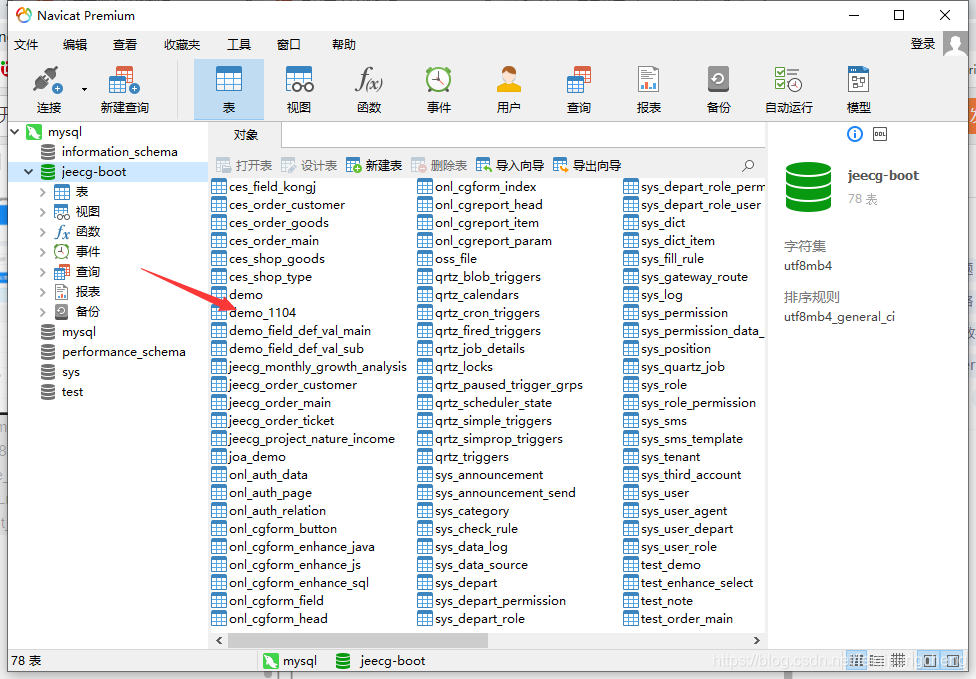Open the 模型 model toolbar button
Viewport: 976px width, 679px height.
click(858, 90)
